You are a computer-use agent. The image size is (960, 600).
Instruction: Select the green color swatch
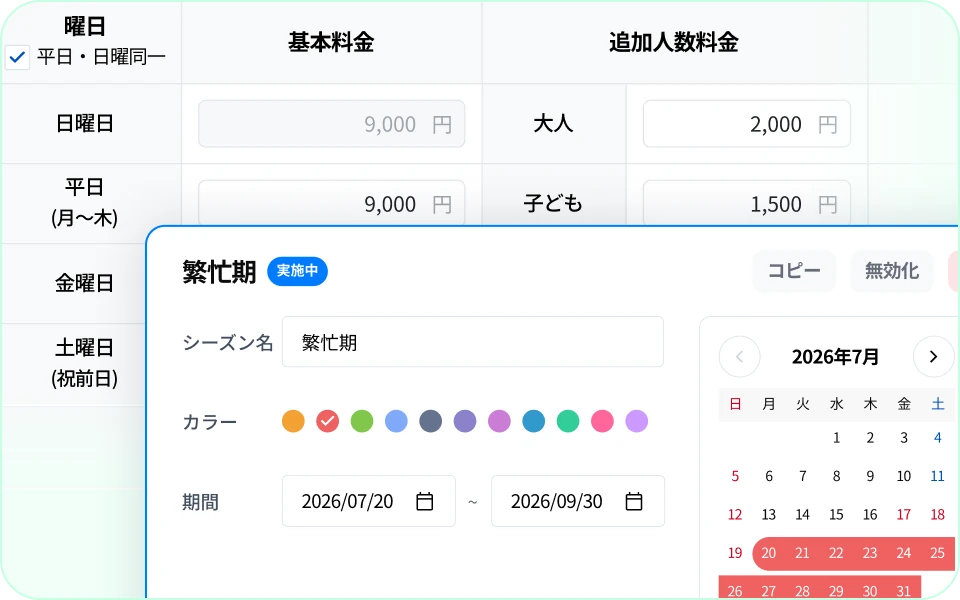point(362,421)
